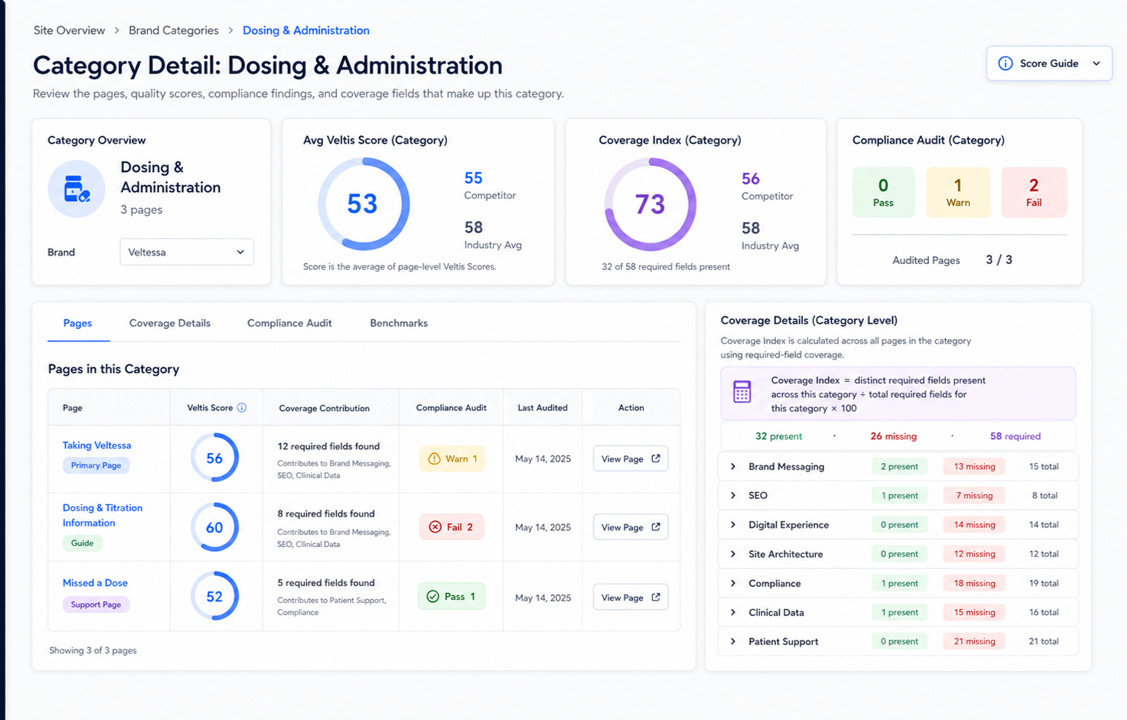The height and width of the screenshot is (720, 1127).
Task: Click external link icon for Missed a Dose row
Action: (656, 597)
